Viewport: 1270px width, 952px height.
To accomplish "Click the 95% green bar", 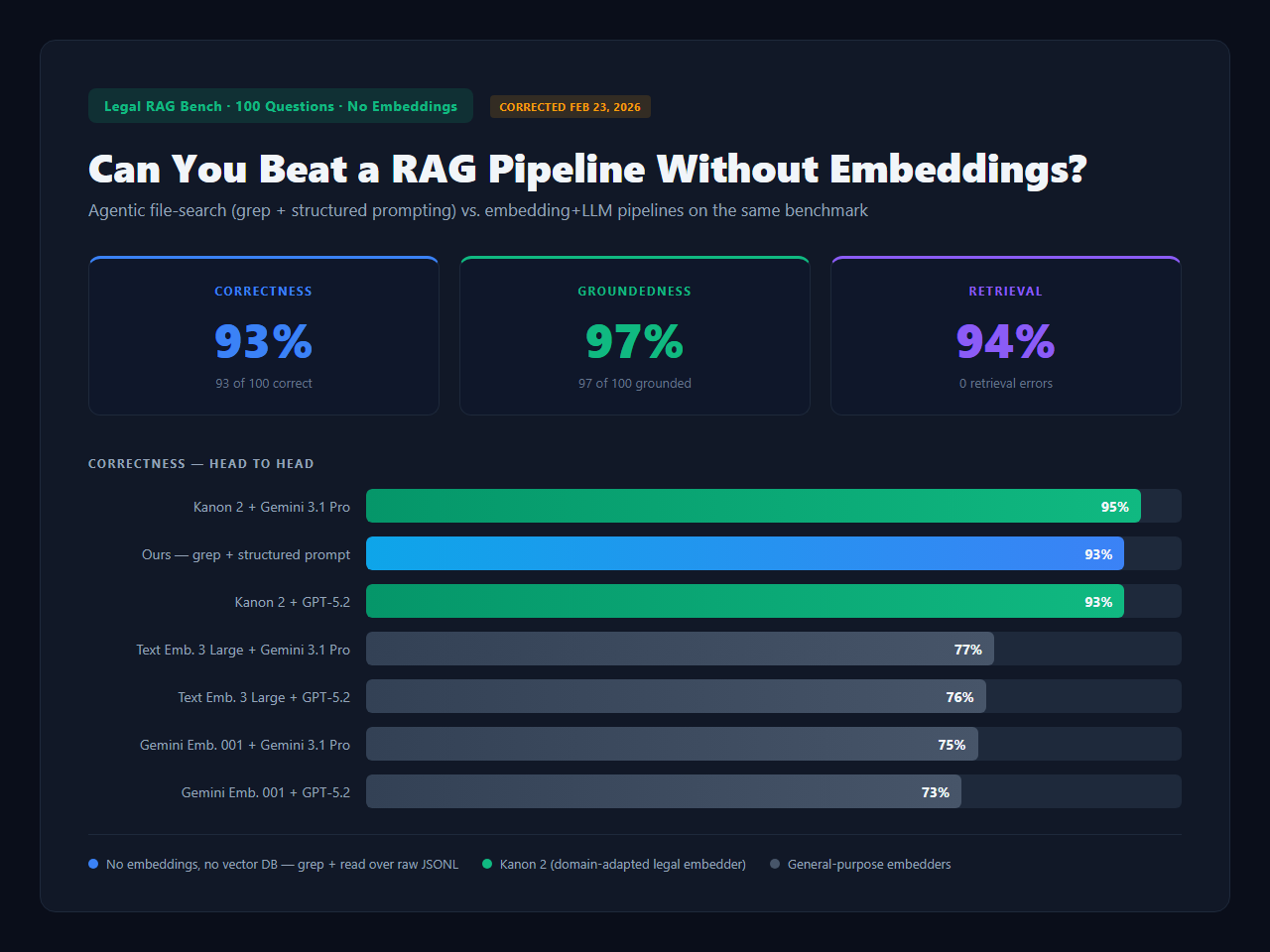I will click(x=753, y=506).
